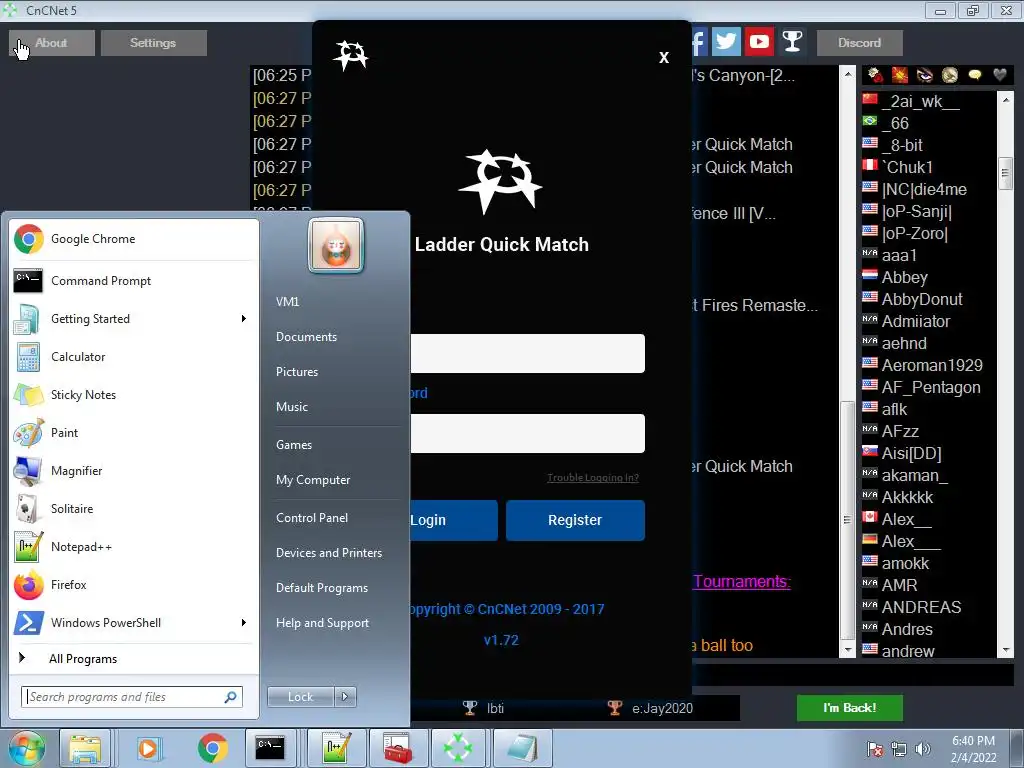Click the volume speaker tray icon

coord(923,749)
